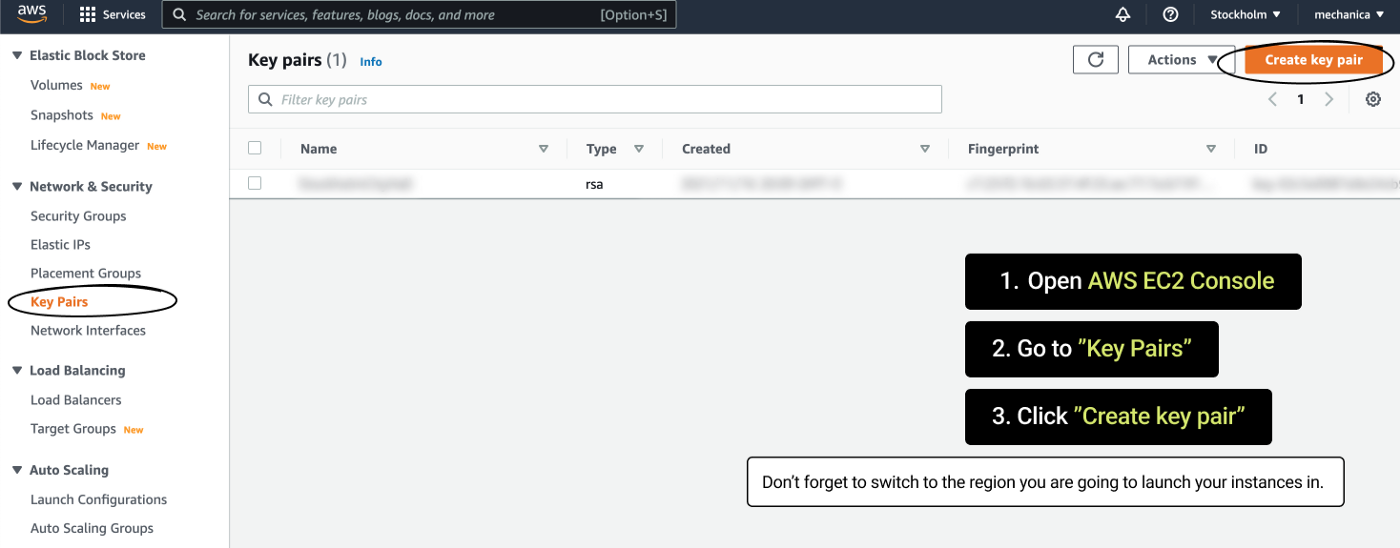The image size is (1400, 548).
Task: Open table preferences gear icon
Action: [x=1373, y=99]
